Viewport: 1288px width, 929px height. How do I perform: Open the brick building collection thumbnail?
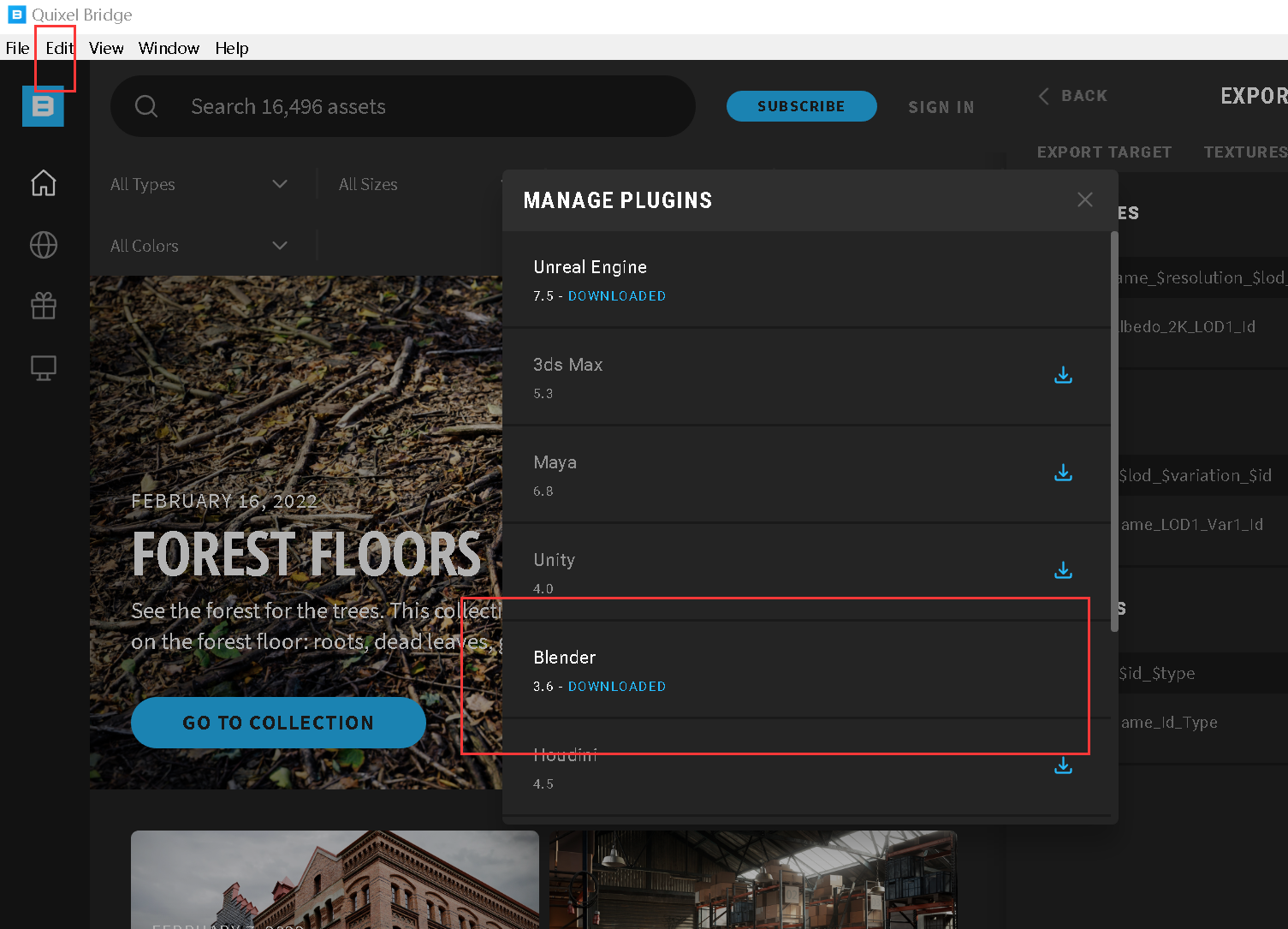coord(335,879)
